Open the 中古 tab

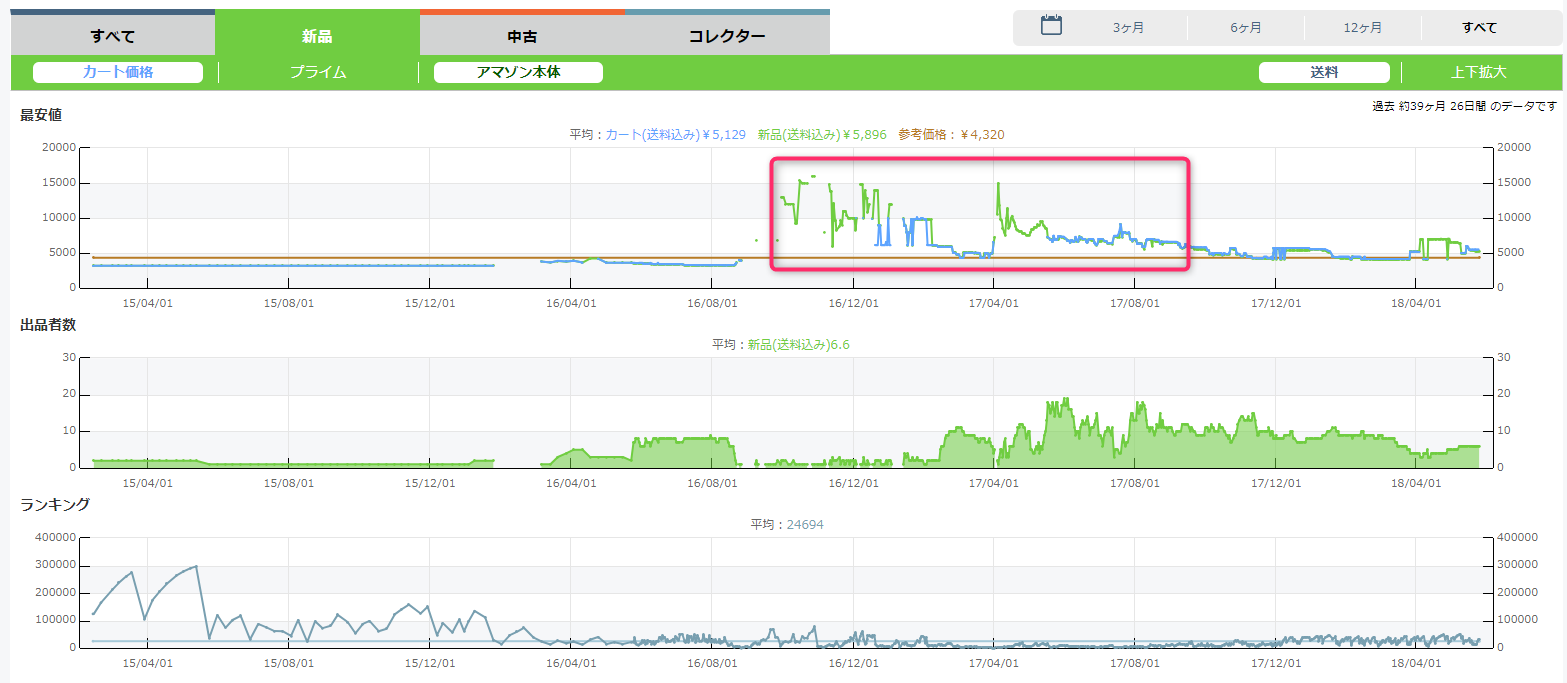coord(522,36)
